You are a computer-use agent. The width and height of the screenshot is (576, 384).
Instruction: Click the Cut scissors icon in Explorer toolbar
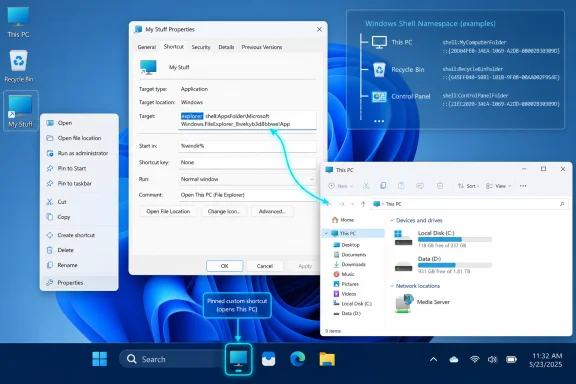366,186
